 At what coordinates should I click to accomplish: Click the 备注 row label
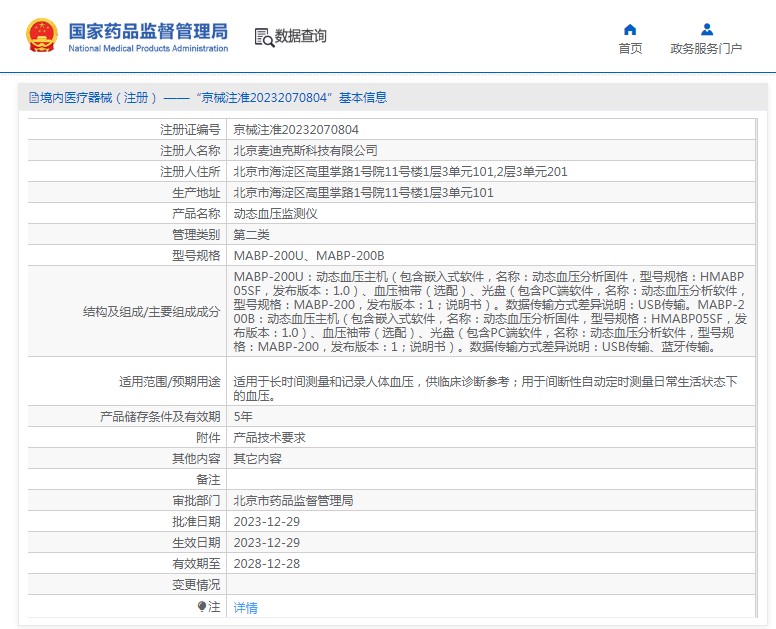(x=208, y=480)
